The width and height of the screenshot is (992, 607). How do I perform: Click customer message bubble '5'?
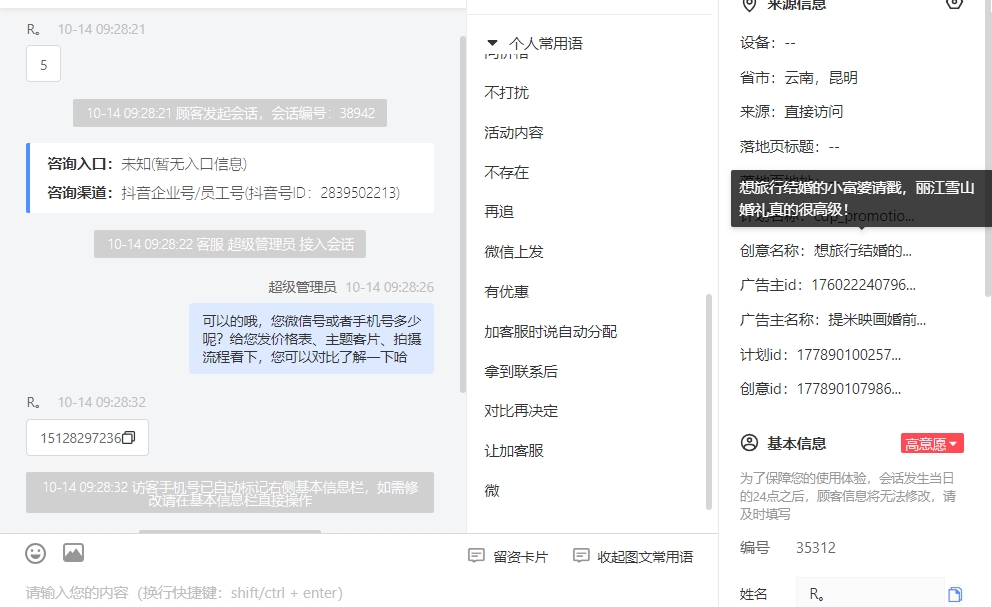pos(43,64)
